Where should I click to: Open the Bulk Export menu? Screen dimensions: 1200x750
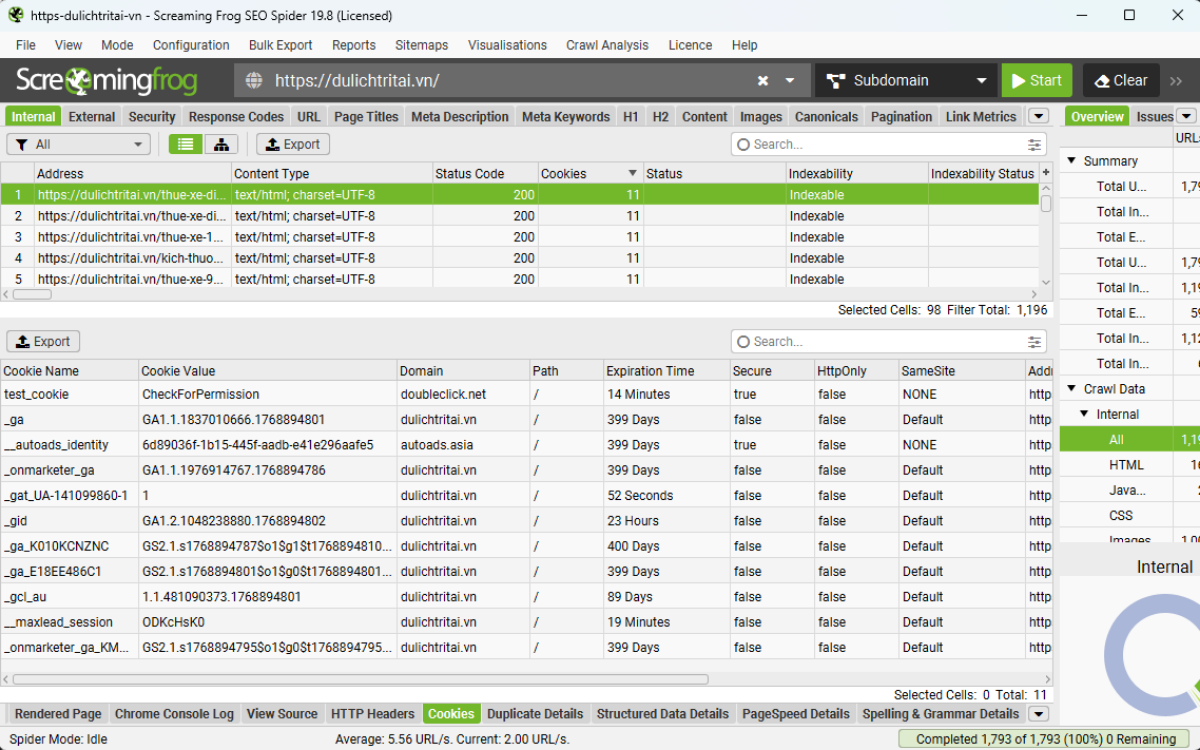pos(280,45)
